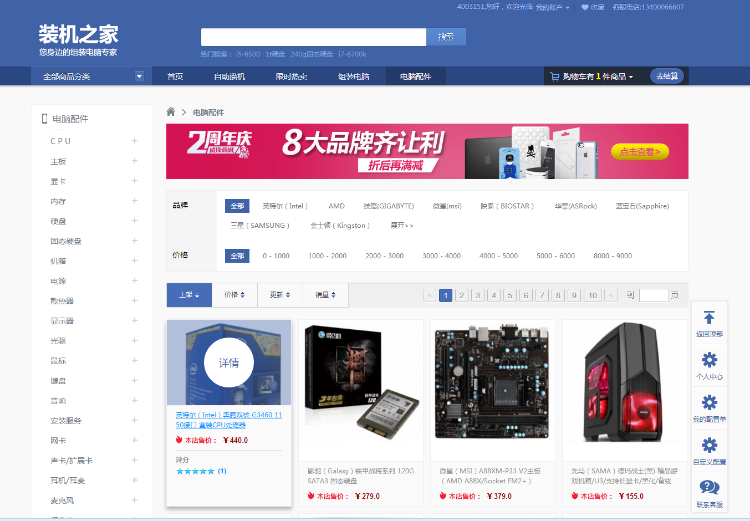Click the home breadcrumb icon

(170, 111)
